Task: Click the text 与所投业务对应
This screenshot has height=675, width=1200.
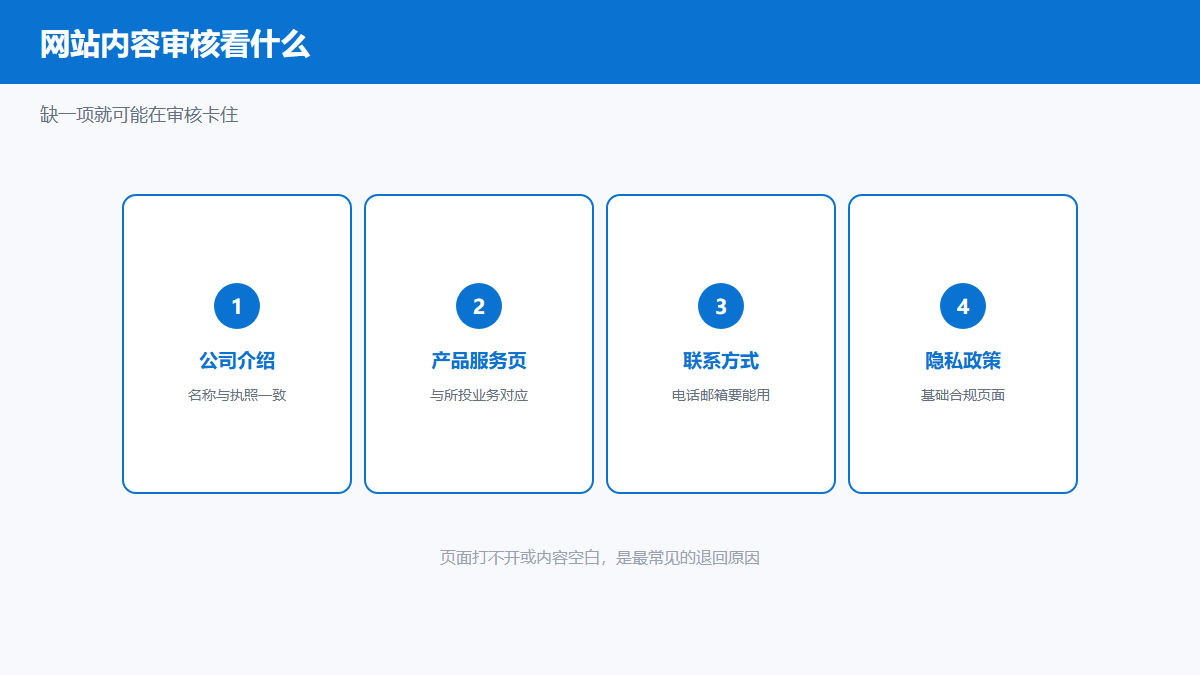Action: click(479, 395)
